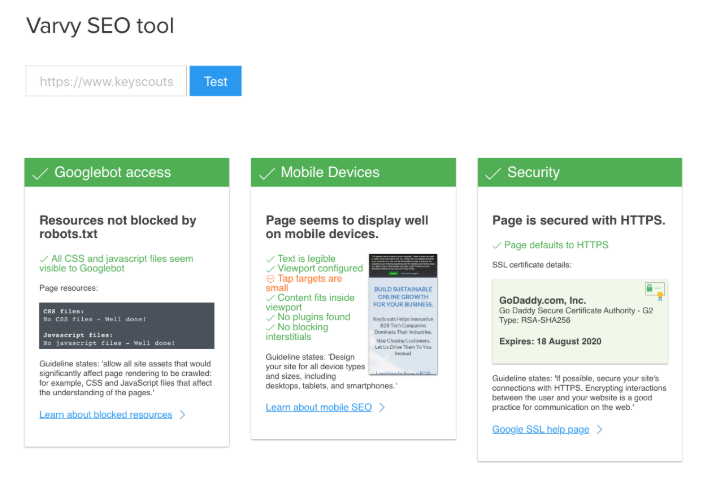Click Expires: 18 August 2020 text
Viewport: 706px width, 482px height.
(x=550, y=341)
